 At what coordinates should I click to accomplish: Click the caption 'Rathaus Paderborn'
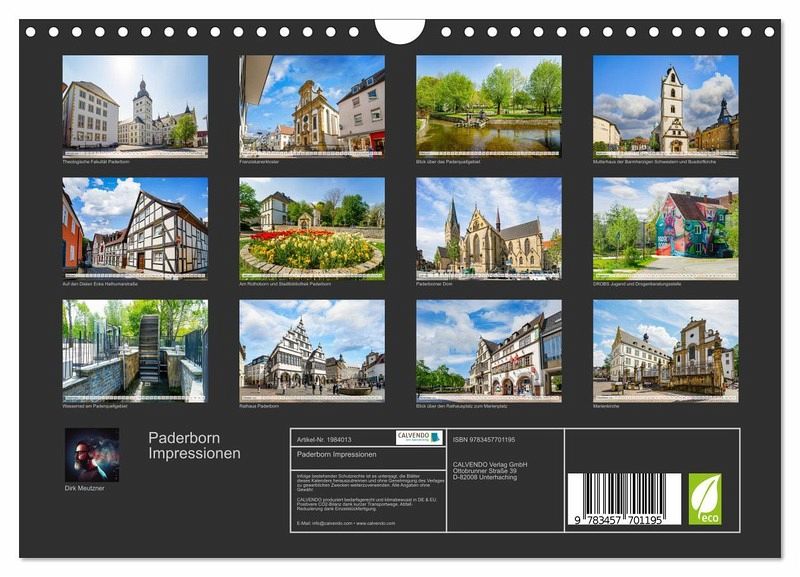259,406
